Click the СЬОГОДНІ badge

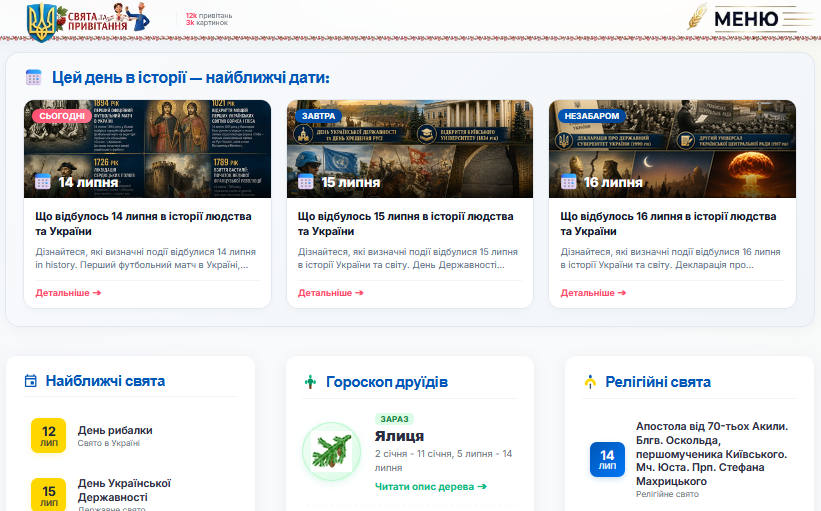click(x=62, y=116)
